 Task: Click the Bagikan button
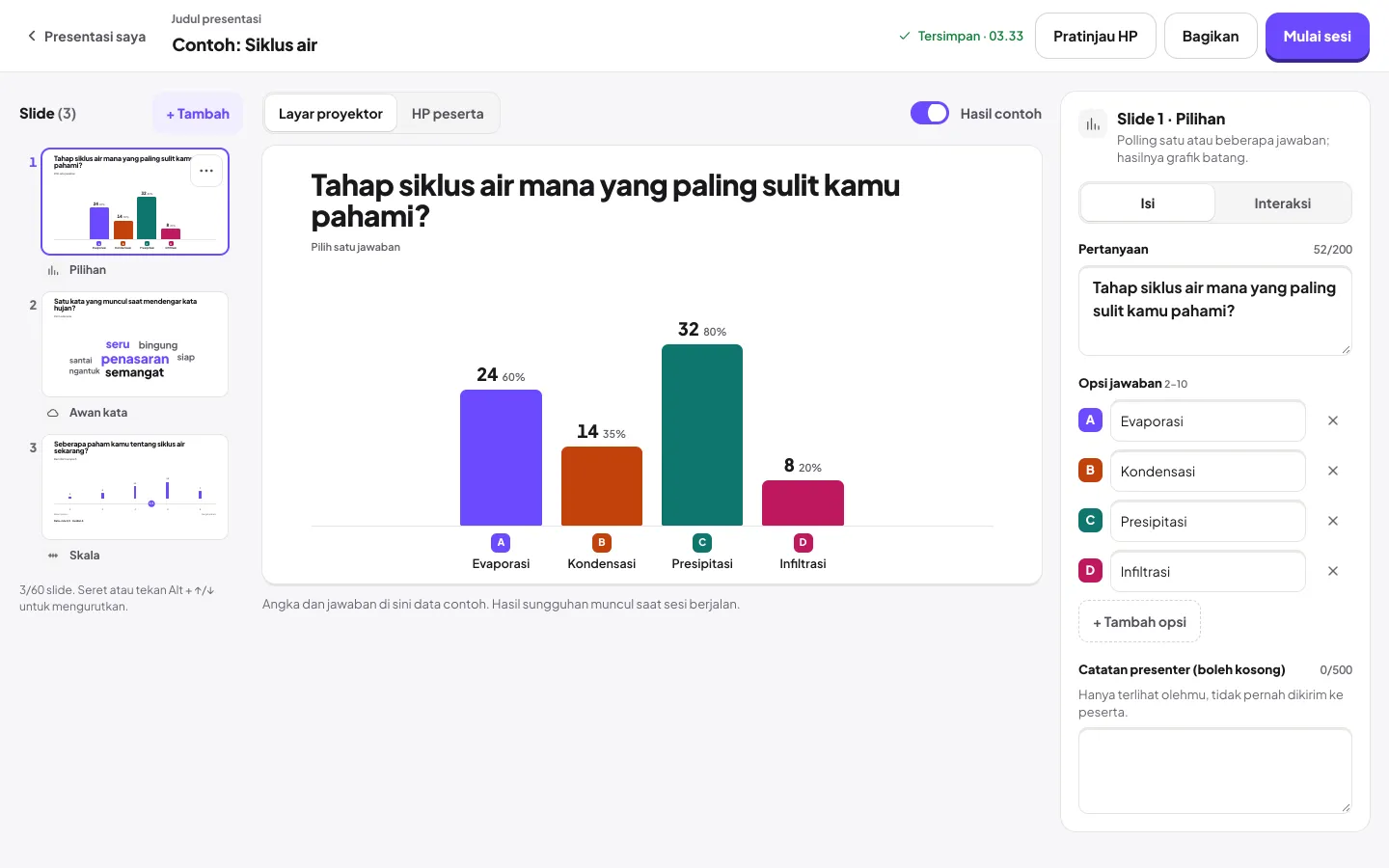[1211, 37]
